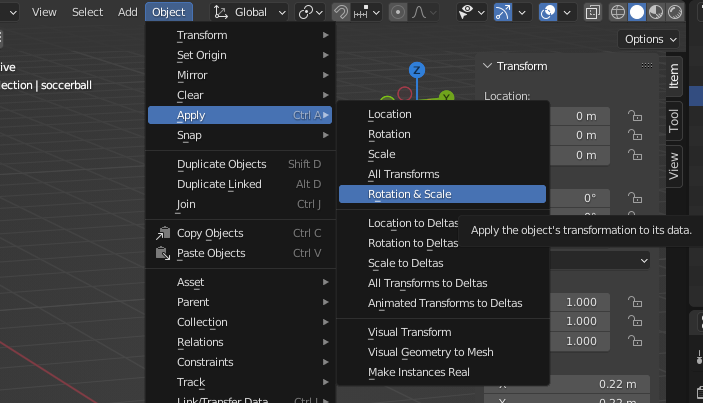Apply Location to object data
703x403 pixels.
(443, 114)
